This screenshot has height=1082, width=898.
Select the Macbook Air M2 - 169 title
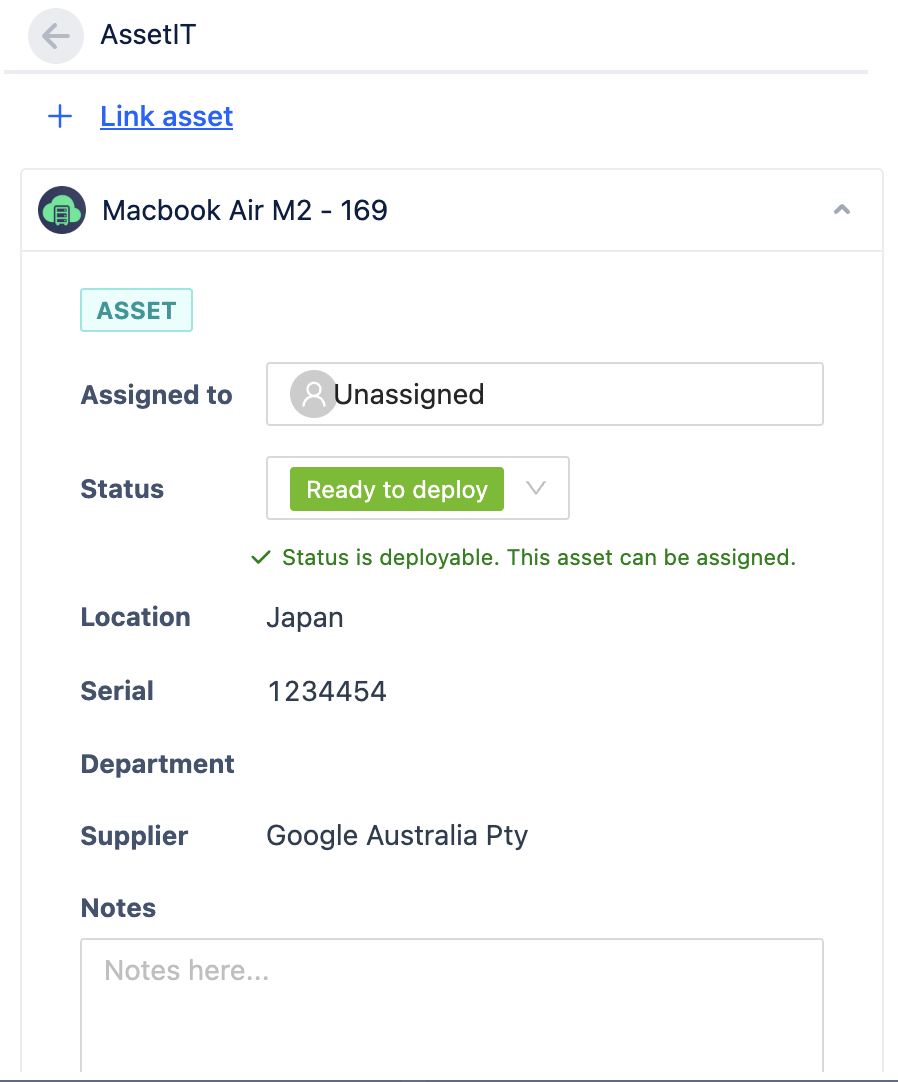point(245,211)
